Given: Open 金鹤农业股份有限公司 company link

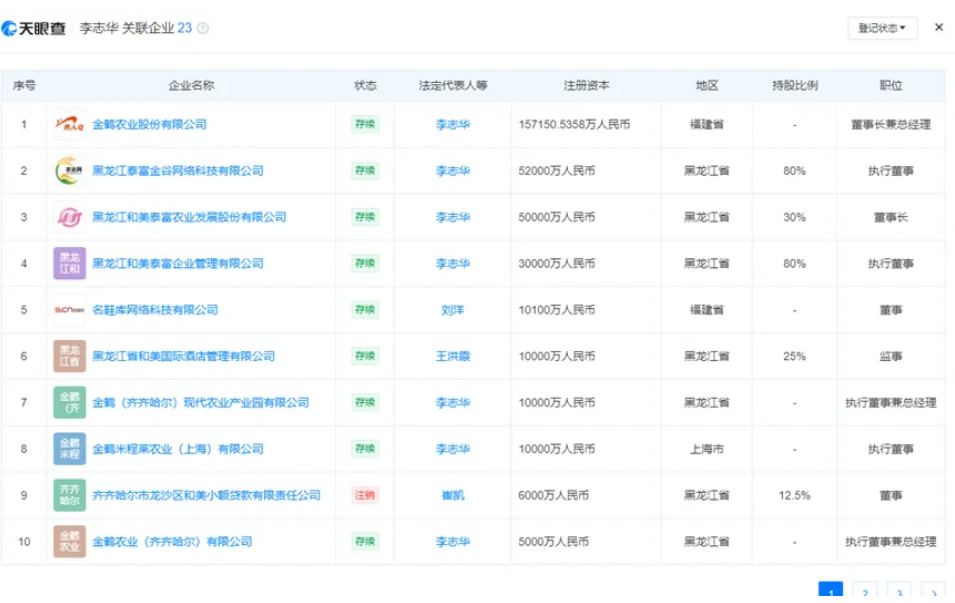Looking at the screenshot, I should [149, 125].
